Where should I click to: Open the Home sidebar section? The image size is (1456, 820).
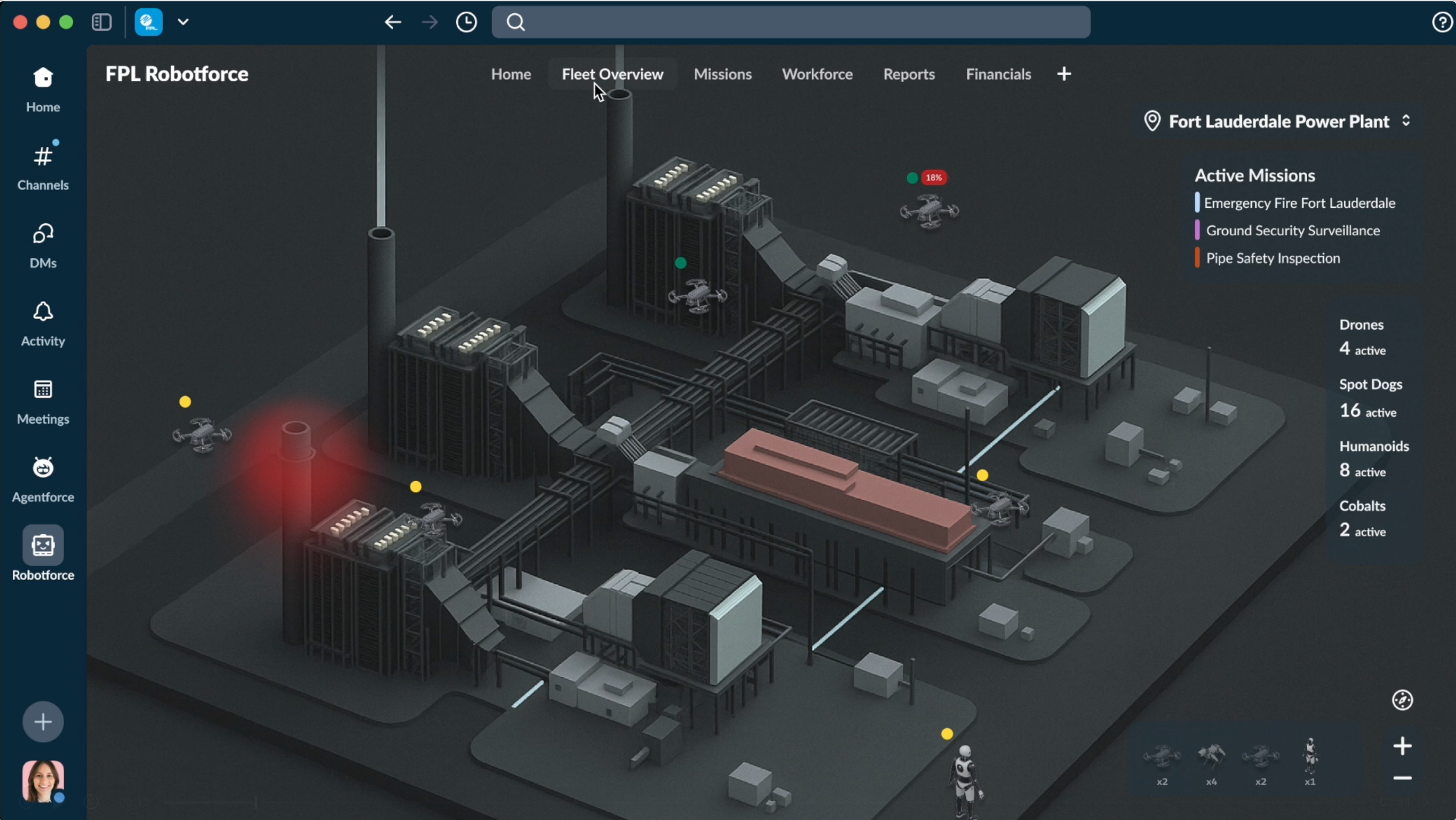pyautogui.click(x=43, y=90)
